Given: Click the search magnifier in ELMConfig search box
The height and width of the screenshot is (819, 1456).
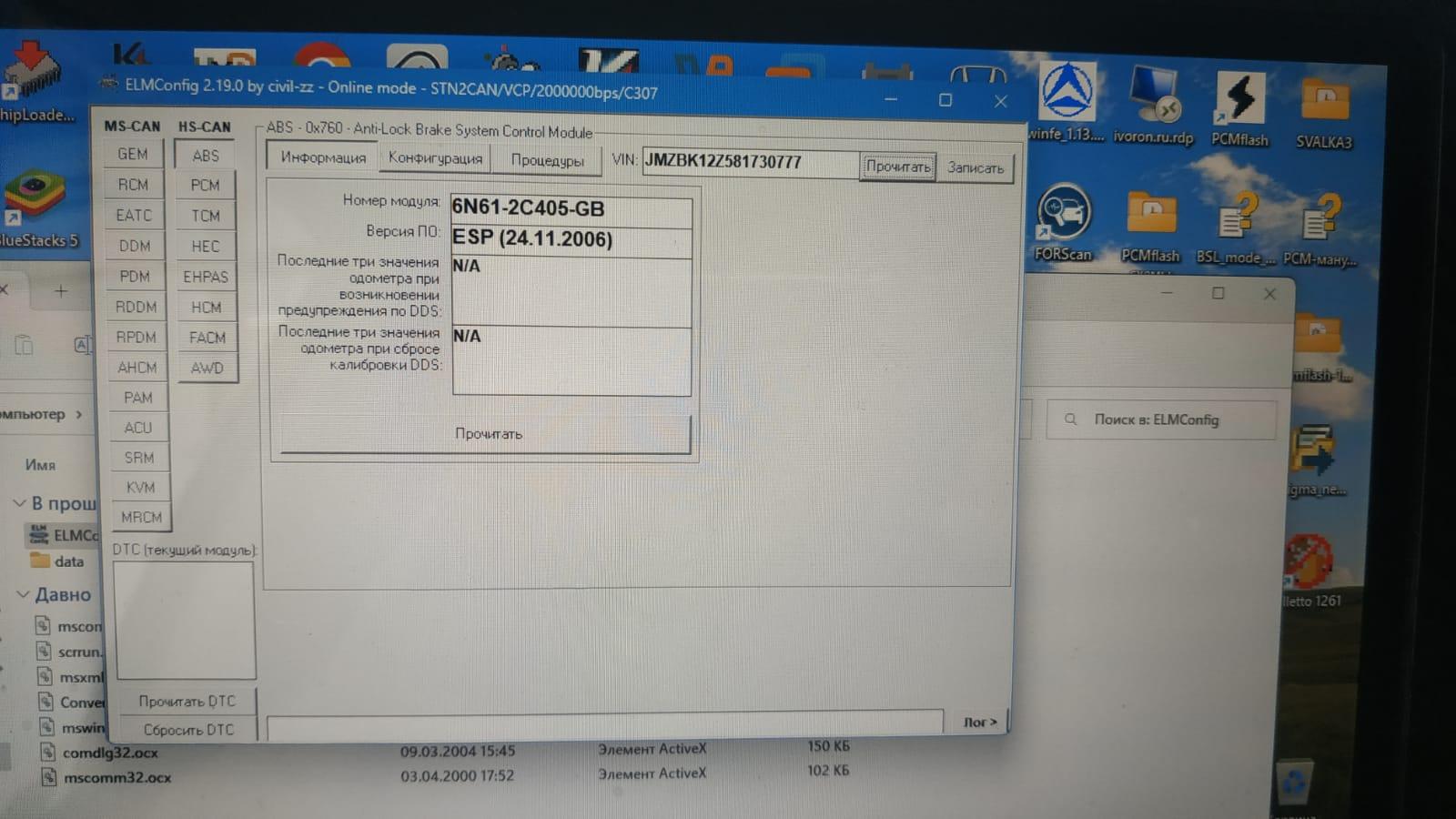Looking at the screenshot, I should pos(1071,420).
